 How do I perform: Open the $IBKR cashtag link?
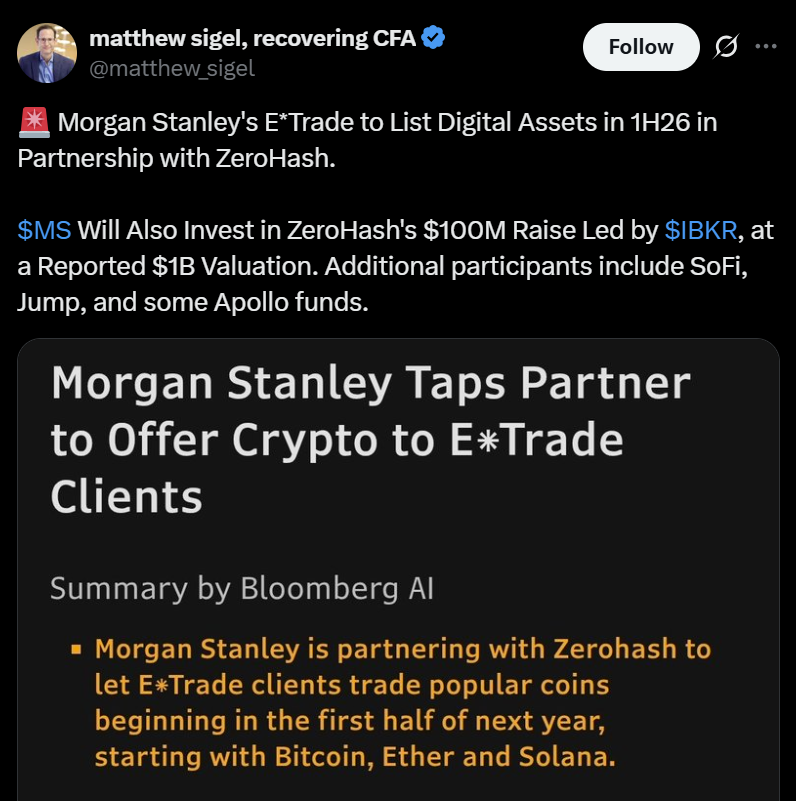tap(700, 230)
